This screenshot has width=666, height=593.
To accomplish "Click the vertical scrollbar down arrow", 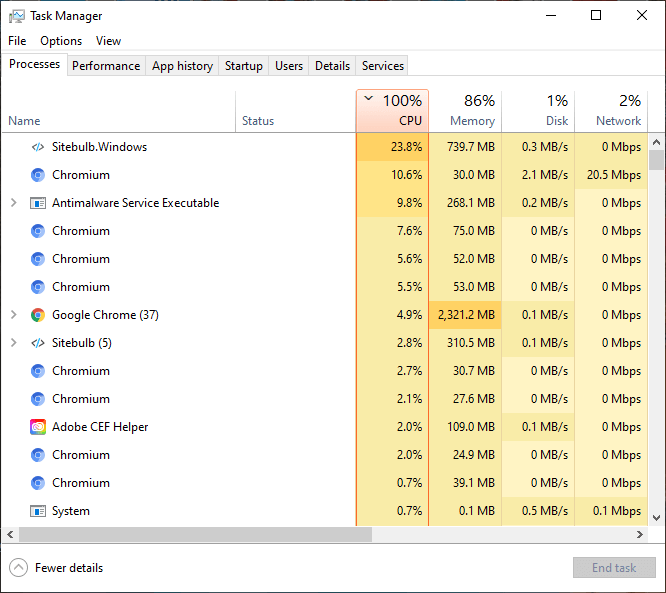I will (657, 518).
